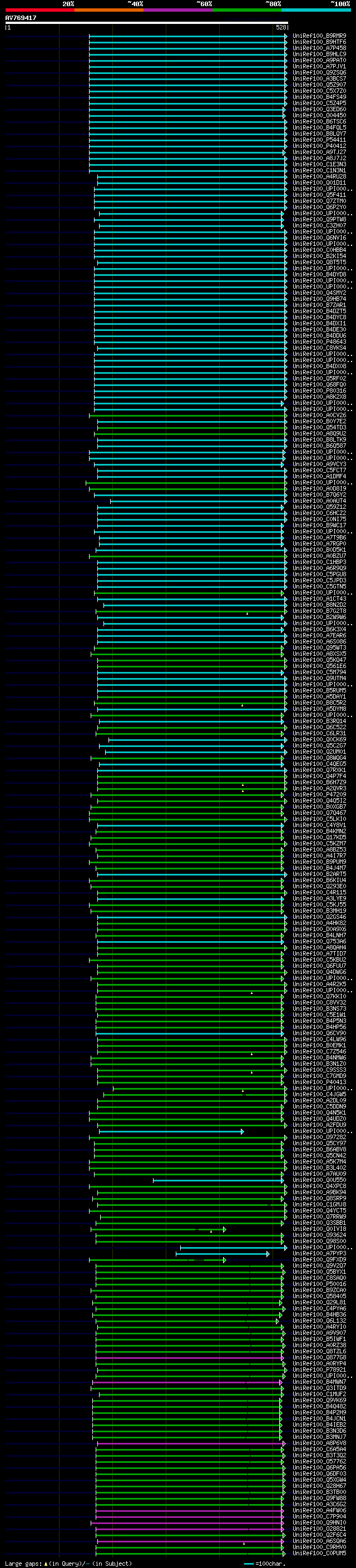Select hit UniRef100_Q8SRP9

pyautogui.click(x=319, y=1199)
